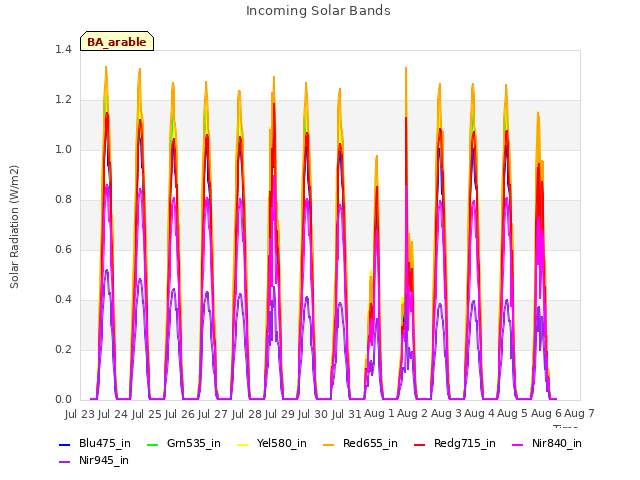Click the 0.2 y-axis tick label
640x480 pixels.
tap(63, 349)
